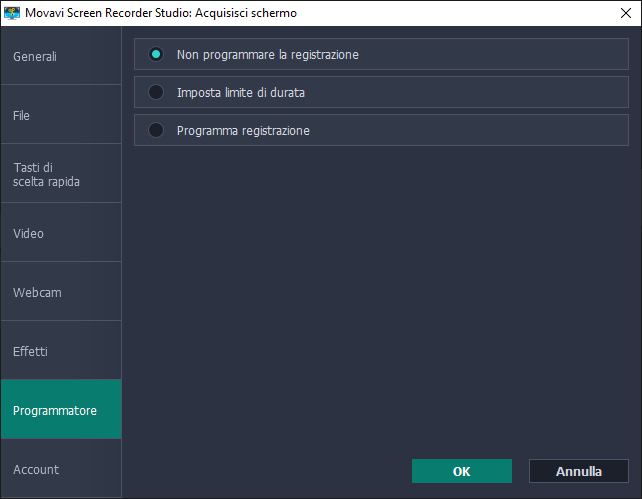Image resolution: width=642 pixels, height=499 pixels.
Task: Select the highlighted Programmatore tab
Action: click(x=60, y=410)
